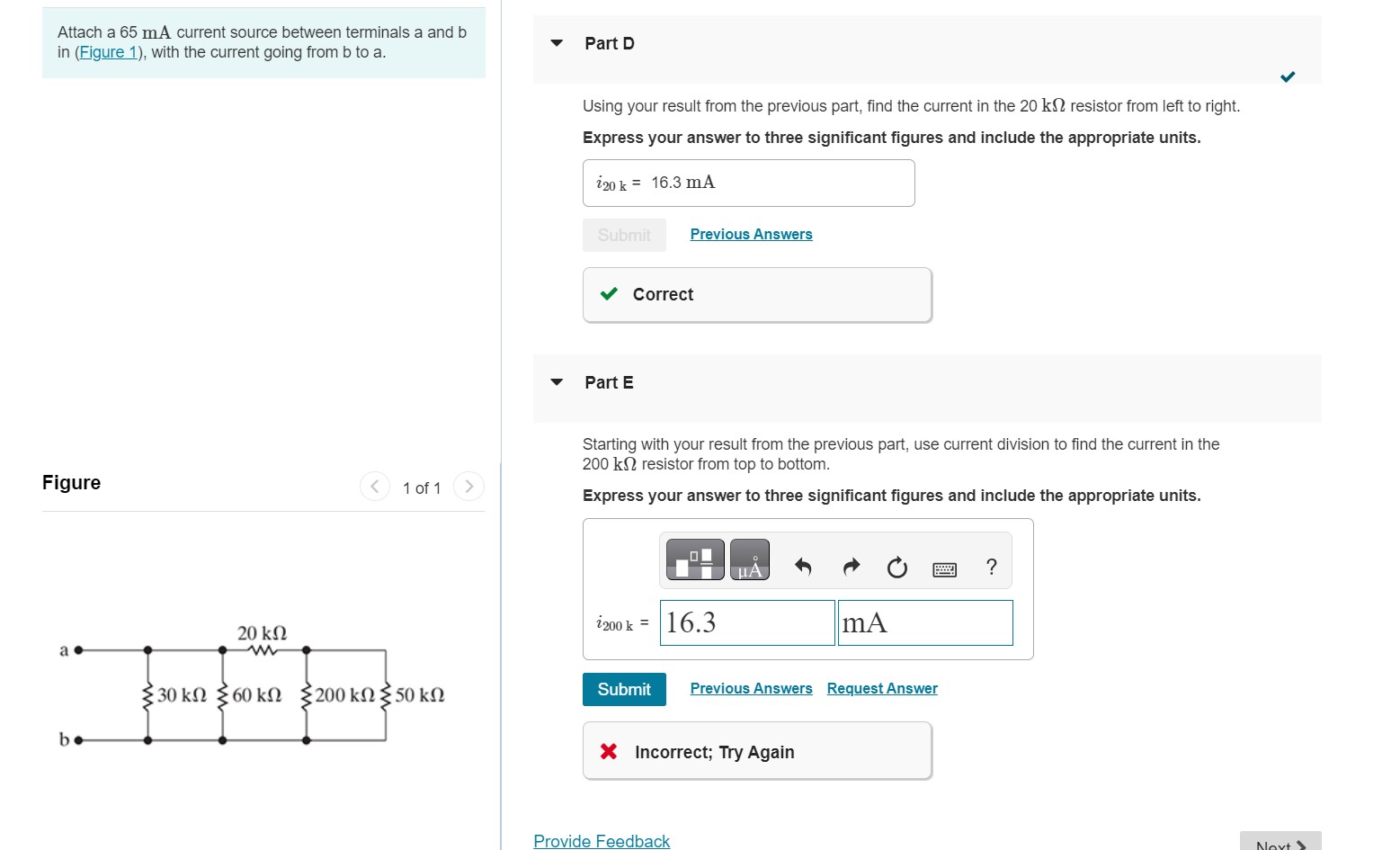The image size is (1400, 850).
Task: Open the Figure 1 link in problem statement
Action: (x=107, y=51)
